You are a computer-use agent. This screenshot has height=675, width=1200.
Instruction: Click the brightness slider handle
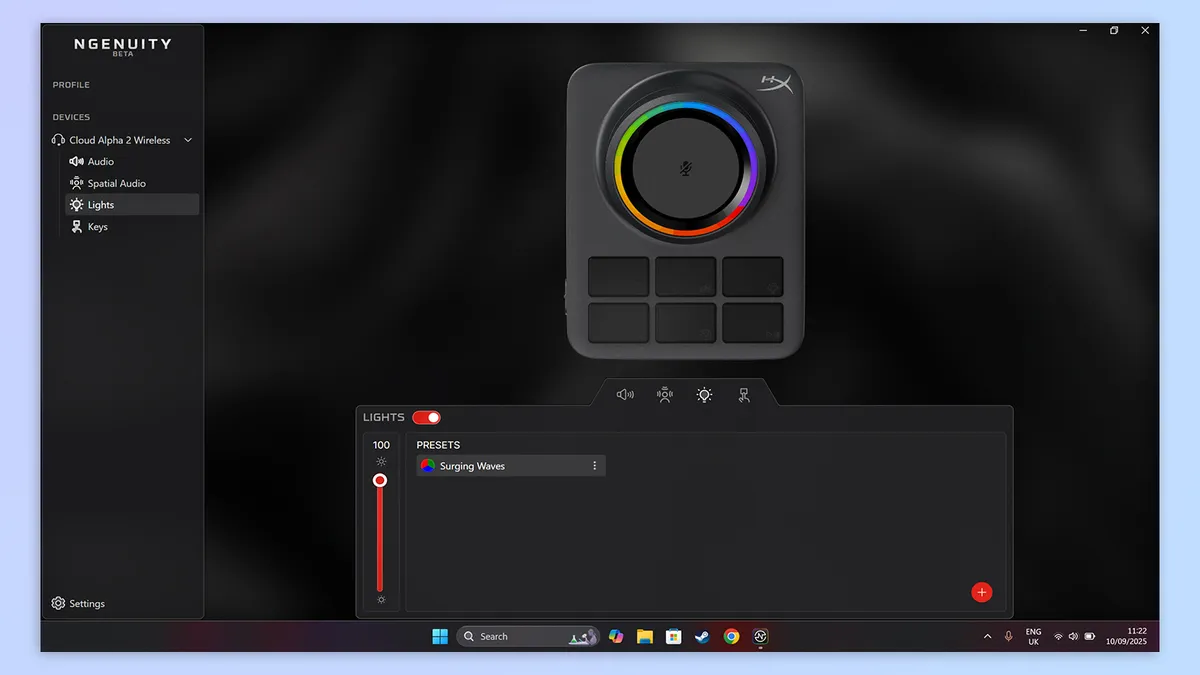(380, 481)
